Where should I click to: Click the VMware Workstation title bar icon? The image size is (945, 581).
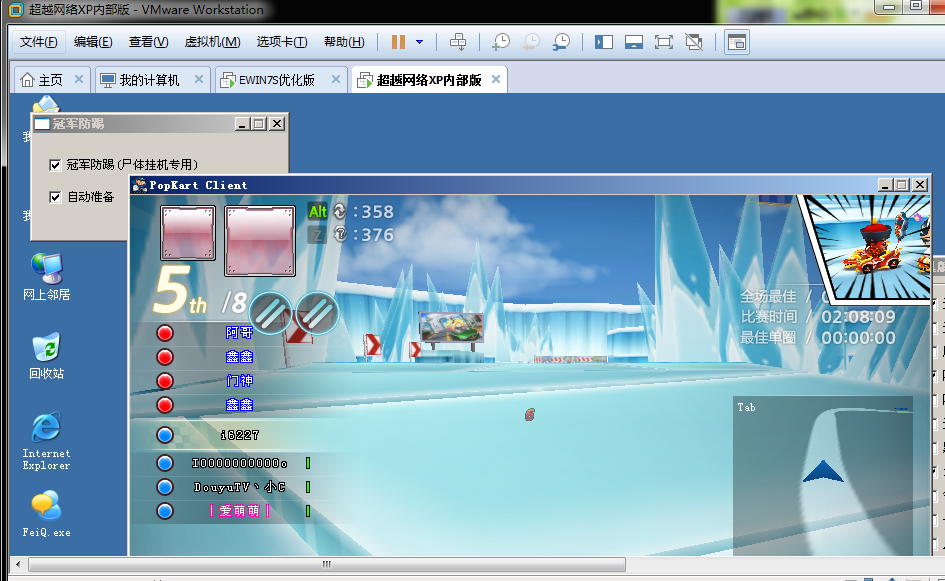coord(16,10)
